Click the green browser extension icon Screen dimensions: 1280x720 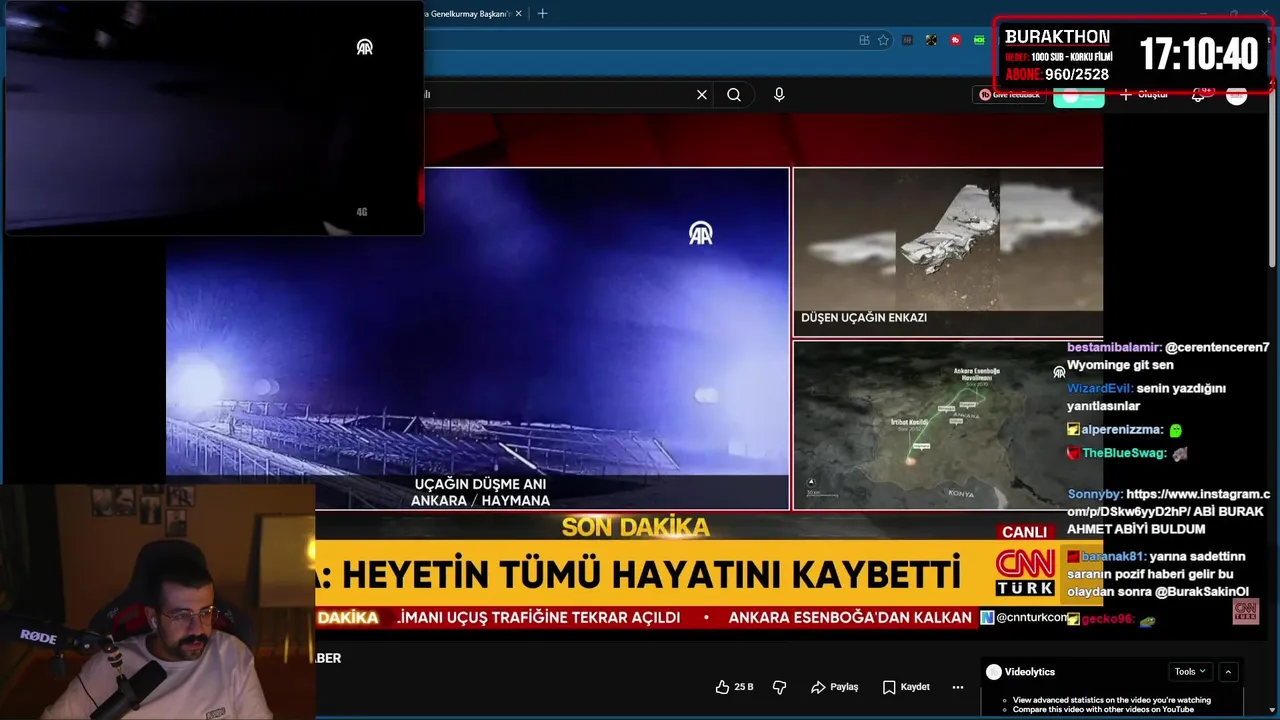[x=980, y=40]
